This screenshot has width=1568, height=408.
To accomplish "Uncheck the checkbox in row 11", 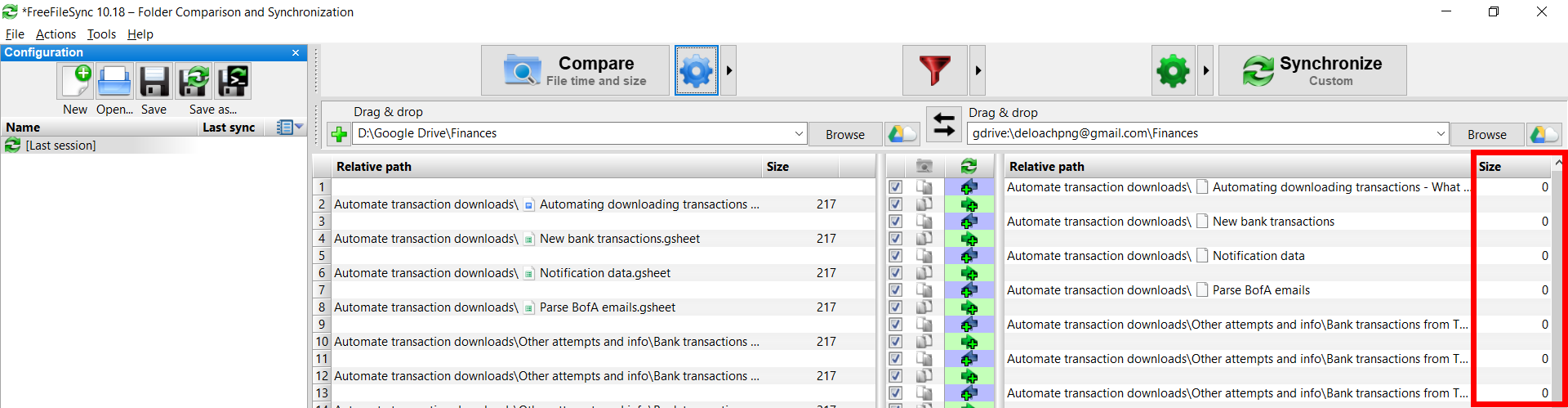I will click(x=896, y=359).
